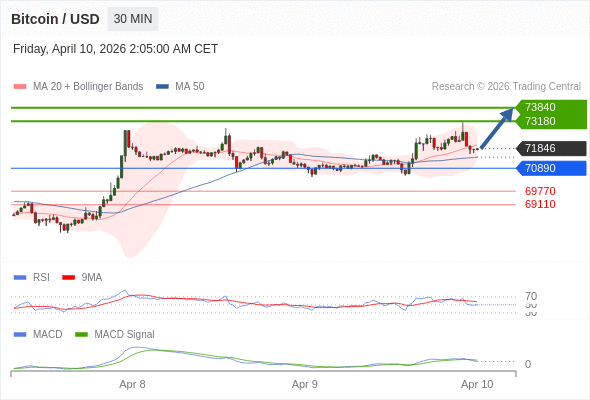The height and width of the screenshot is (400, 590).
Task: Click the RSI 70 level label
Action: tap(531, 296)
